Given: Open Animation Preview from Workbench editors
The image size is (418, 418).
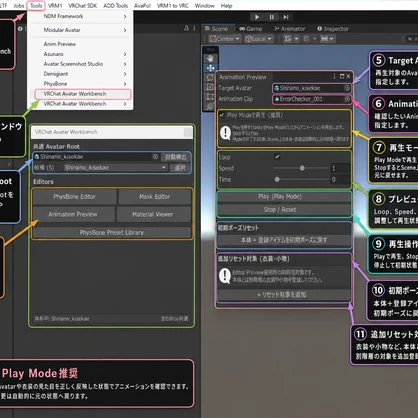Looking at the screenshot, I should tap(73, 214).
